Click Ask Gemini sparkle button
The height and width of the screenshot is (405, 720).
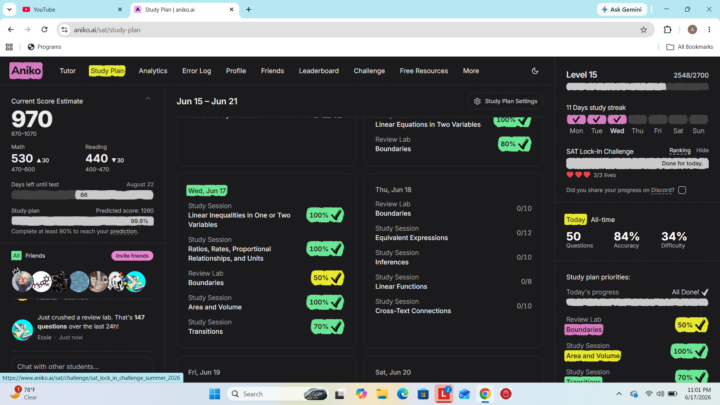[622, 9]
